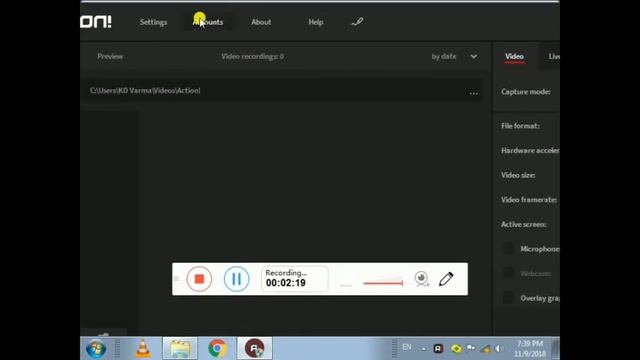Open the Settings menu

(153, 22)
